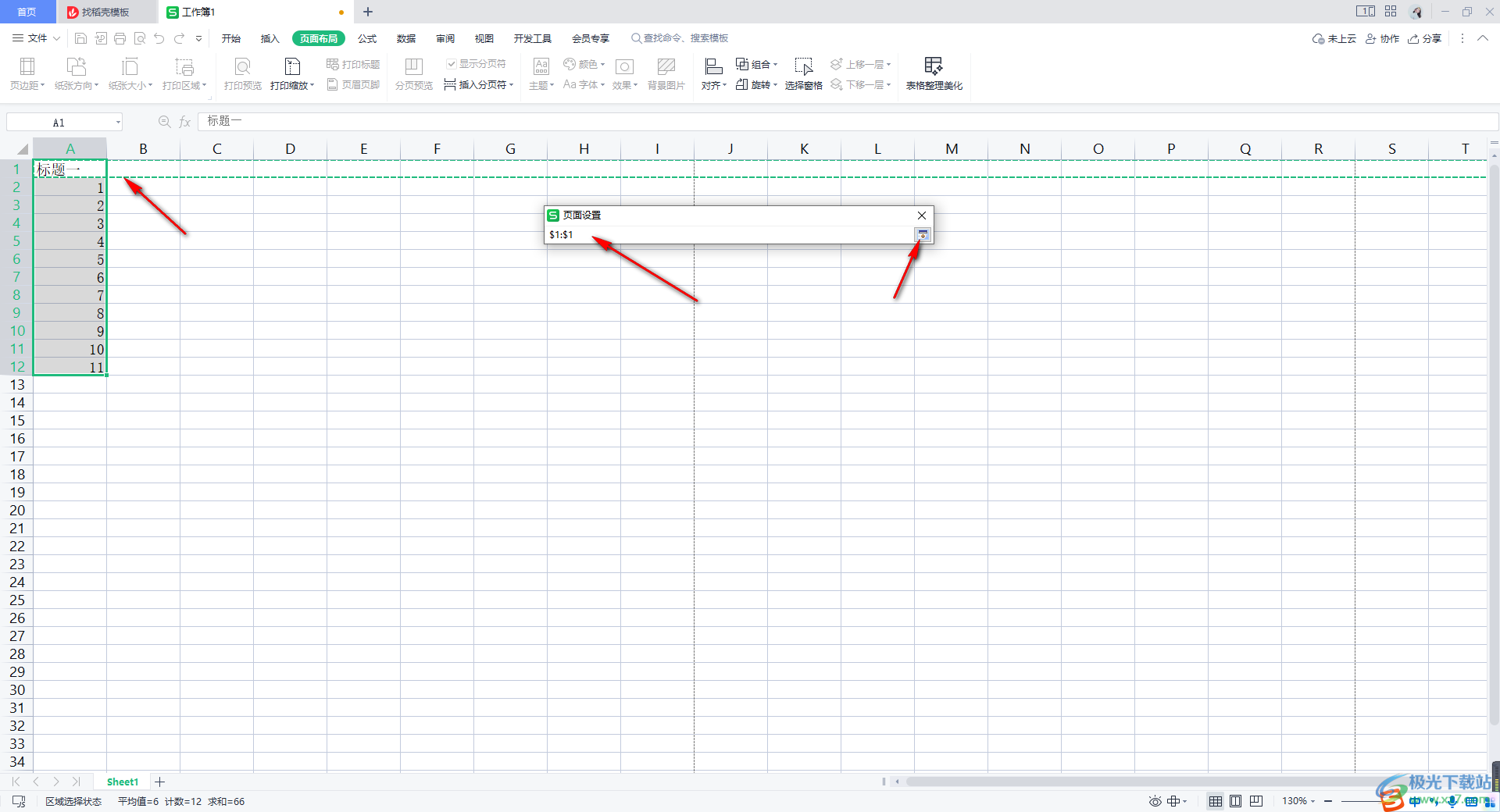Expand the 上移一层 bring forward dropdown
This screenshot has width=1500, height=812.
(888, 64)
